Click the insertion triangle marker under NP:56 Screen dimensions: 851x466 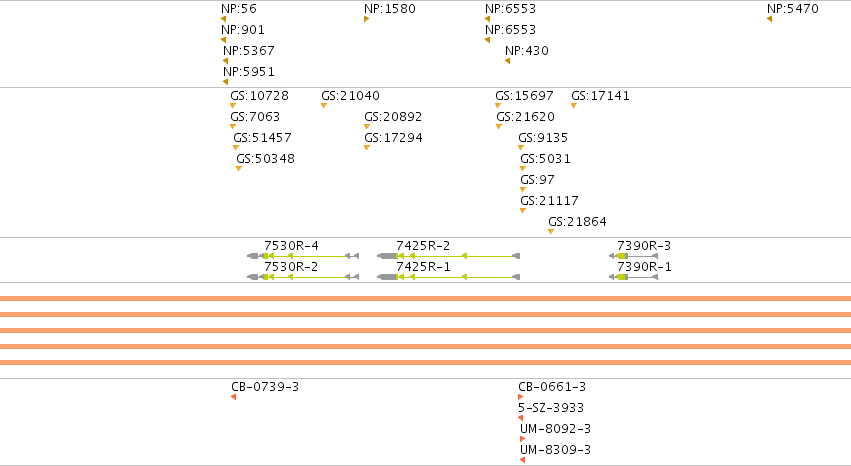click(x=224, y=20)
